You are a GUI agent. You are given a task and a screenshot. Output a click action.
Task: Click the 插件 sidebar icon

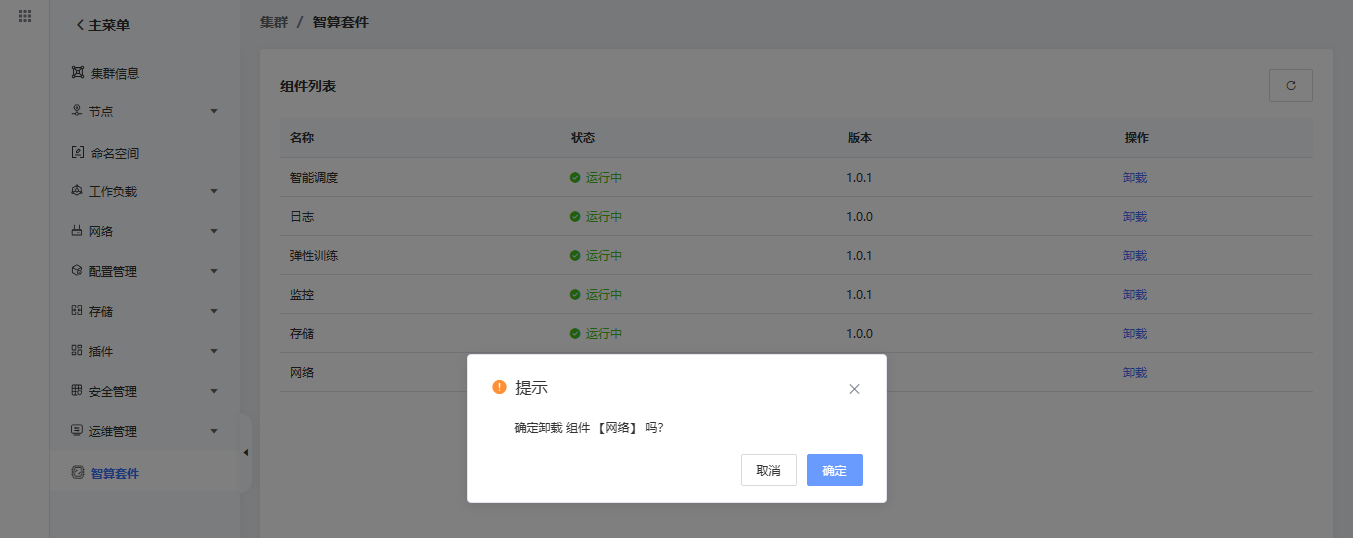(77, 350)
